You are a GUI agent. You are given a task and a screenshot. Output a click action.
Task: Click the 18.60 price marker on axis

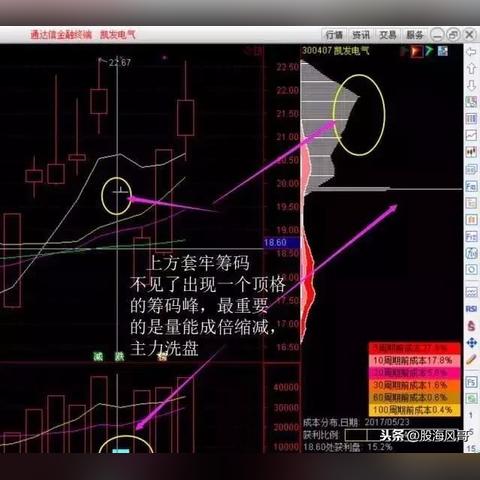[x=275, y=242]
